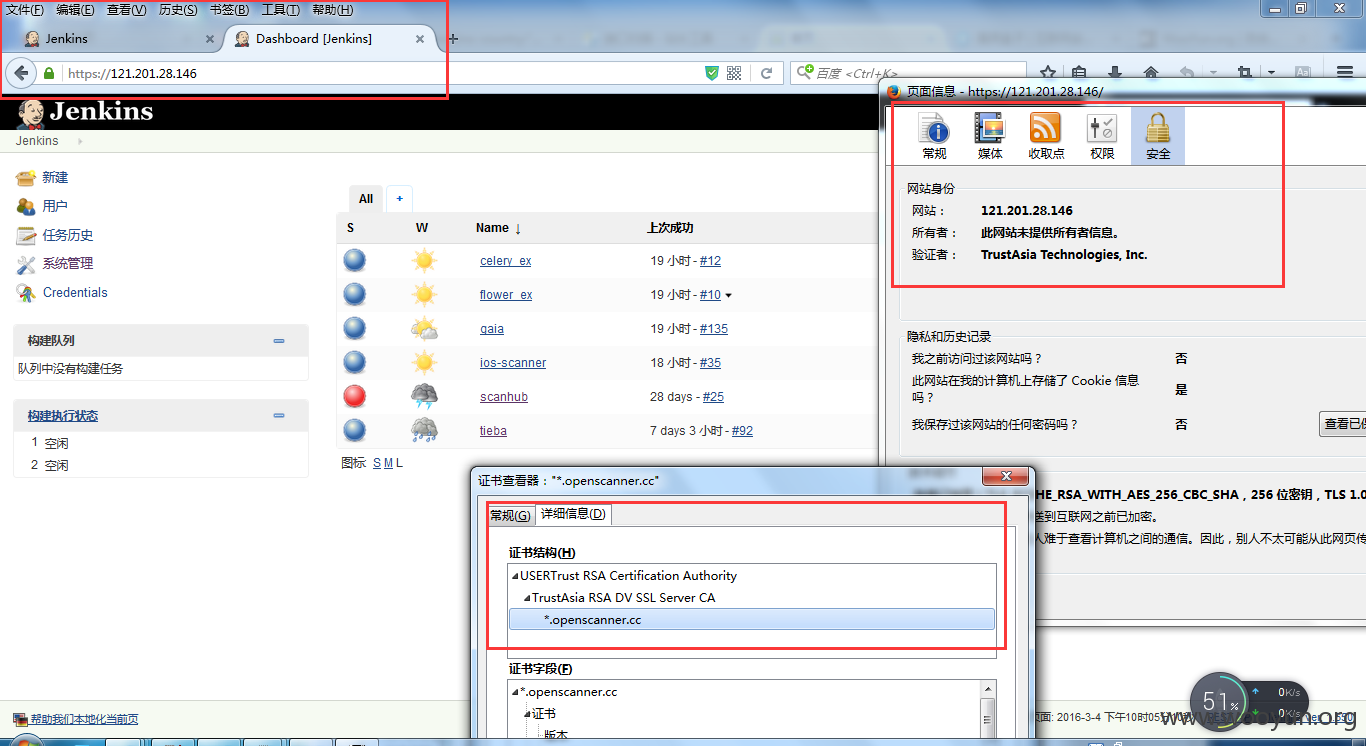Click the 百度 search box
This screenshot has width=1366, height=746.
[x=910, y=73]
